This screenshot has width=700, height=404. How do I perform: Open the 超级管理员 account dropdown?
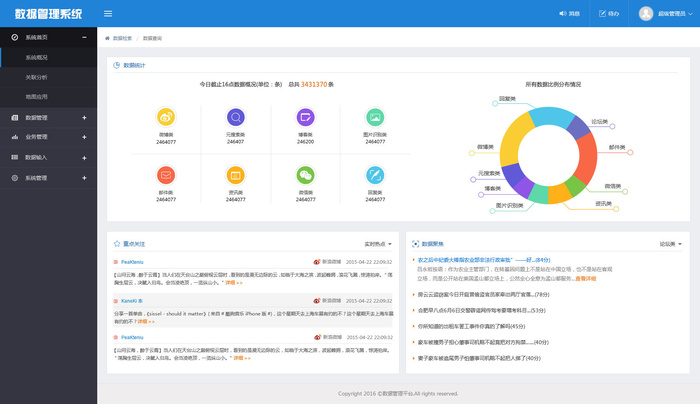675,14
